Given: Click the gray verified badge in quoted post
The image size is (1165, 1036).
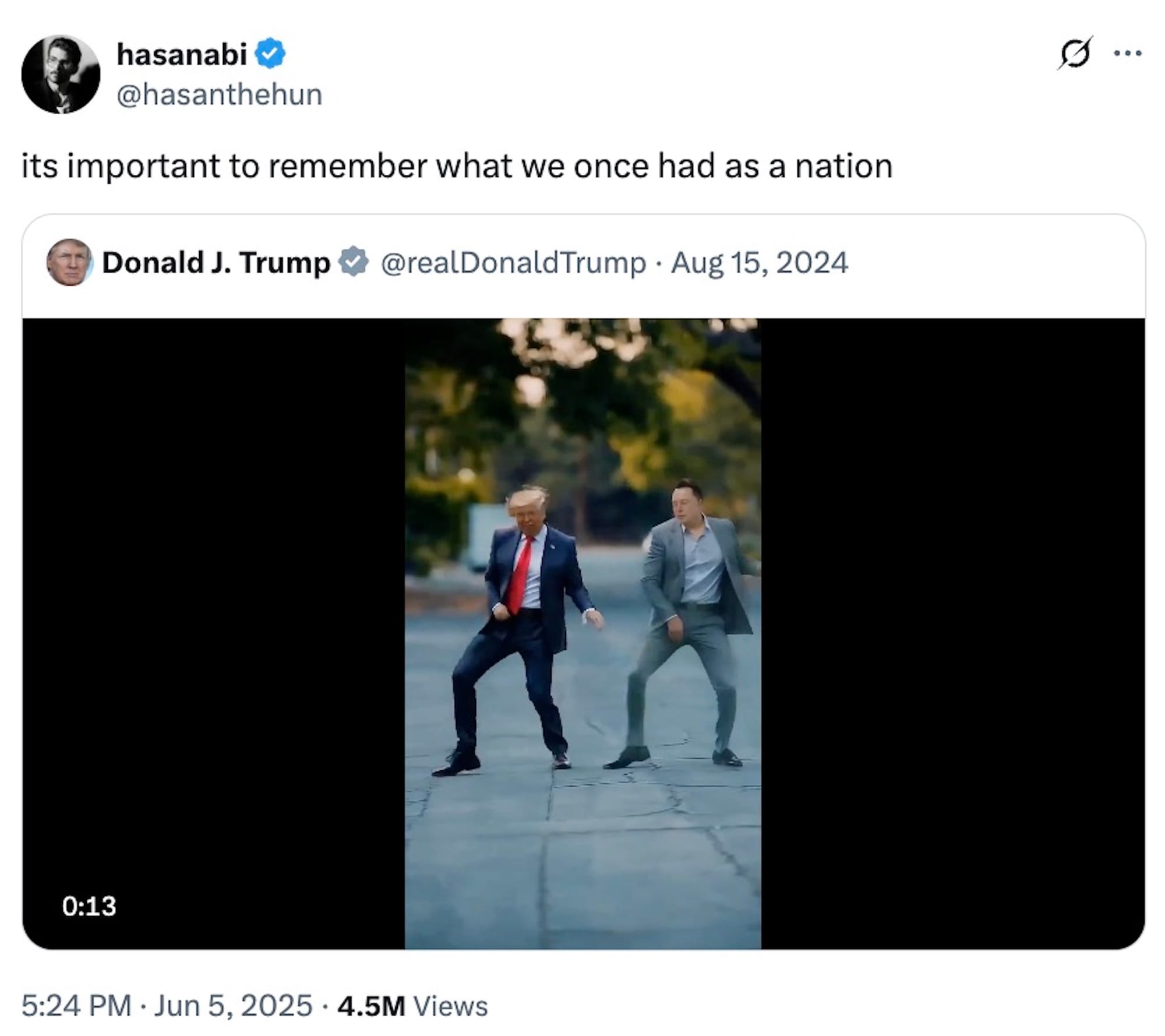Looking at the screenshot, I should tap(354, 262).
